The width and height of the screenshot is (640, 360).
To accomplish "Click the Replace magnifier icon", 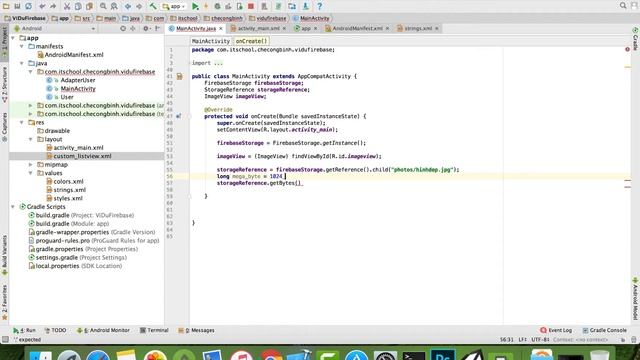I will [x=114, y=6].
